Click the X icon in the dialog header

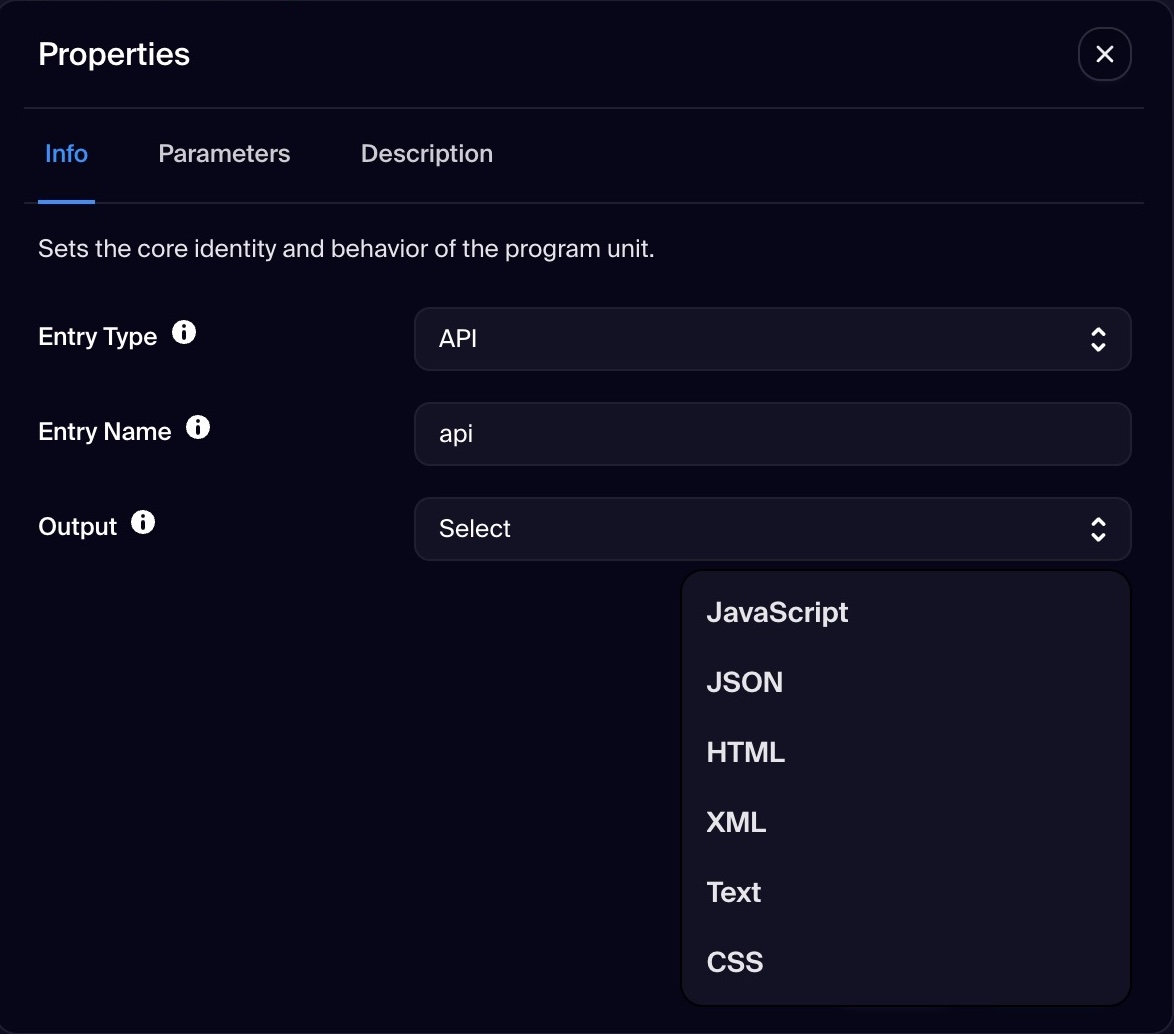click(x=1104, y=54)
